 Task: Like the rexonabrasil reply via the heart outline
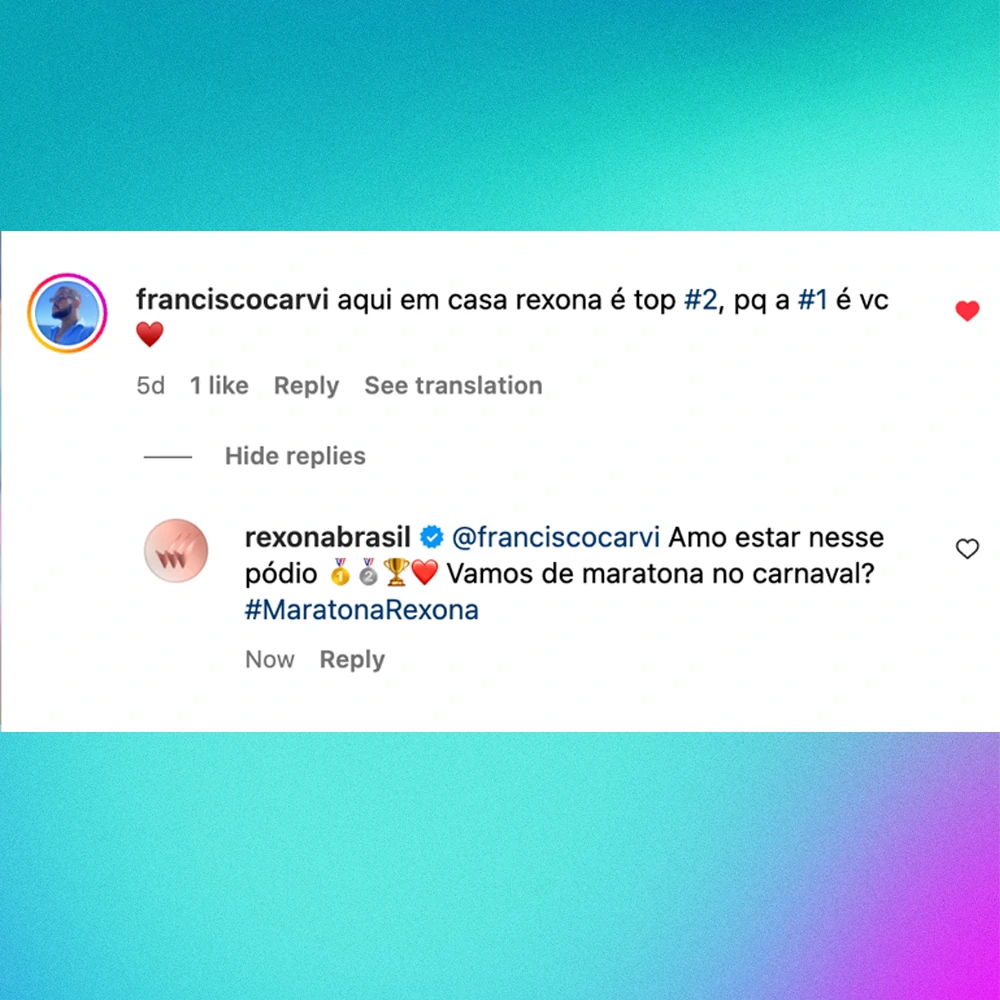[967, 548]
